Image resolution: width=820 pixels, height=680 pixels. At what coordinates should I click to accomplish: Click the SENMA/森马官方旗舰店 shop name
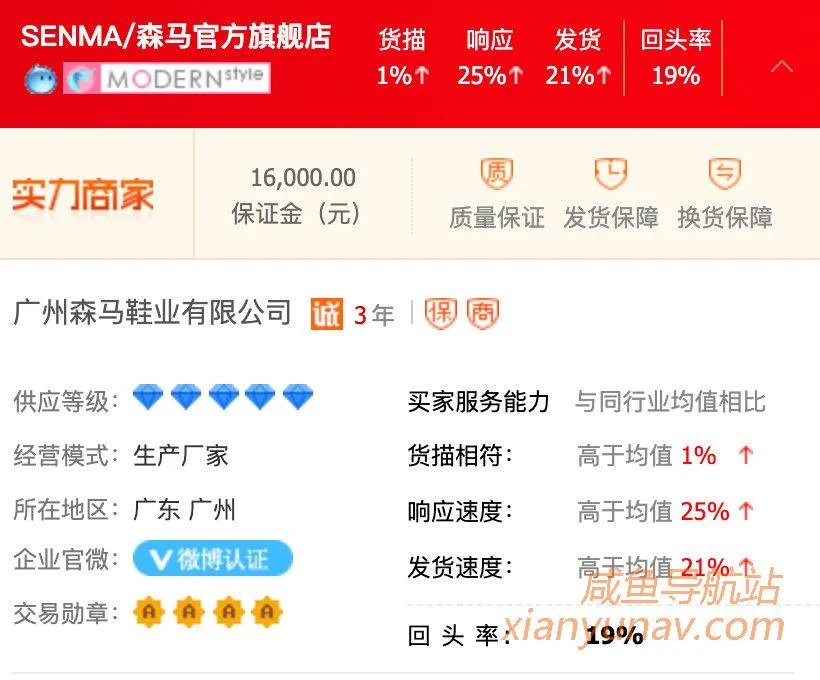pos(176,37)
